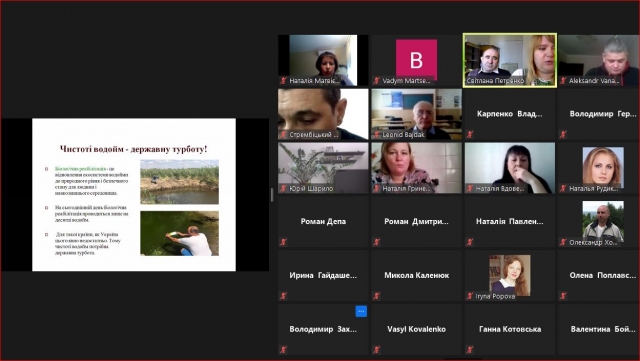Click the man at water photo on slide
640x361 pixels.
(x=180, y=233)
